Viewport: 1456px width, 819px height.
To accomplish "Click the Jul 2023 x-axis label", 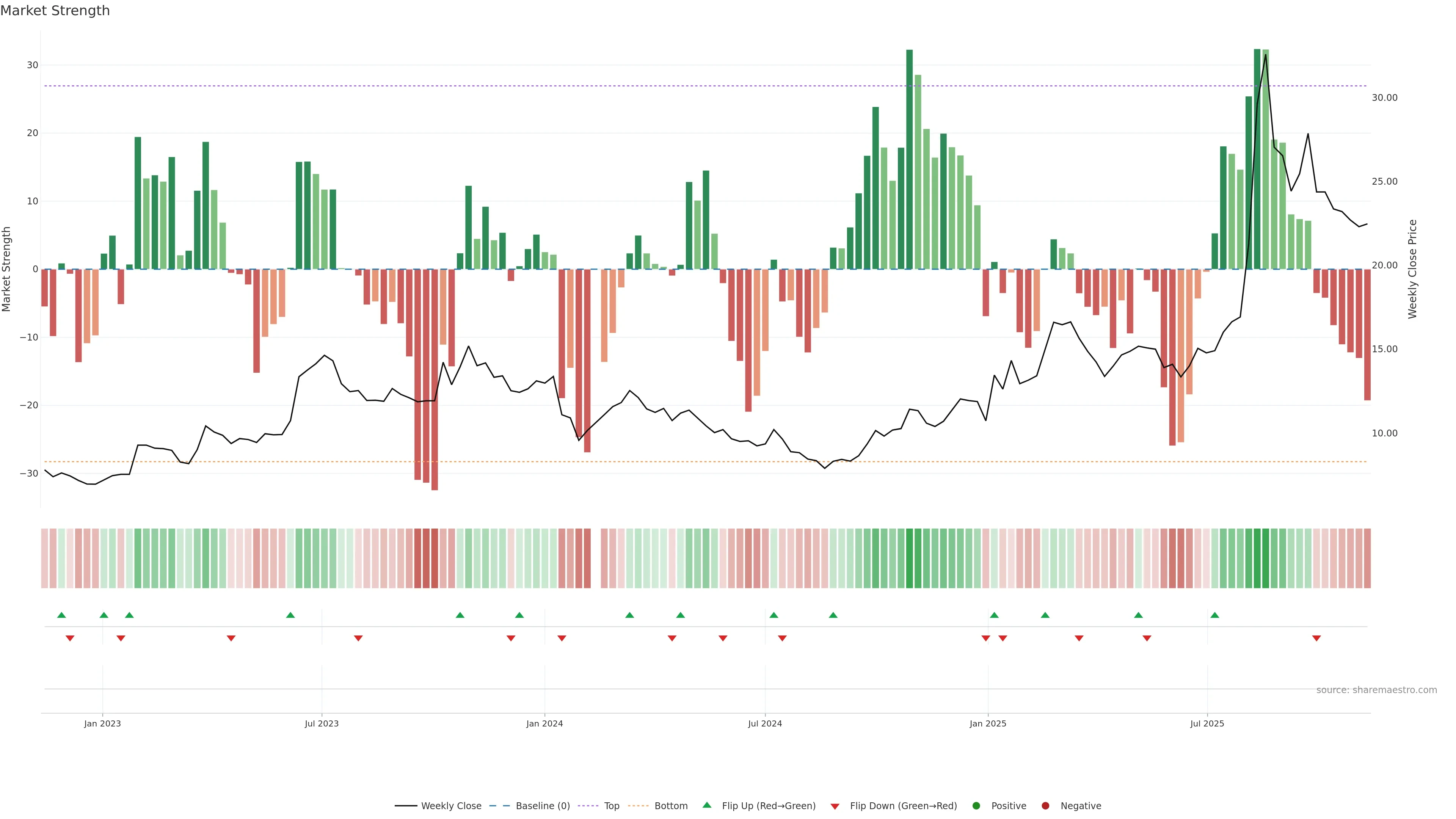I will pyautogui.click(x=322, y=723).
